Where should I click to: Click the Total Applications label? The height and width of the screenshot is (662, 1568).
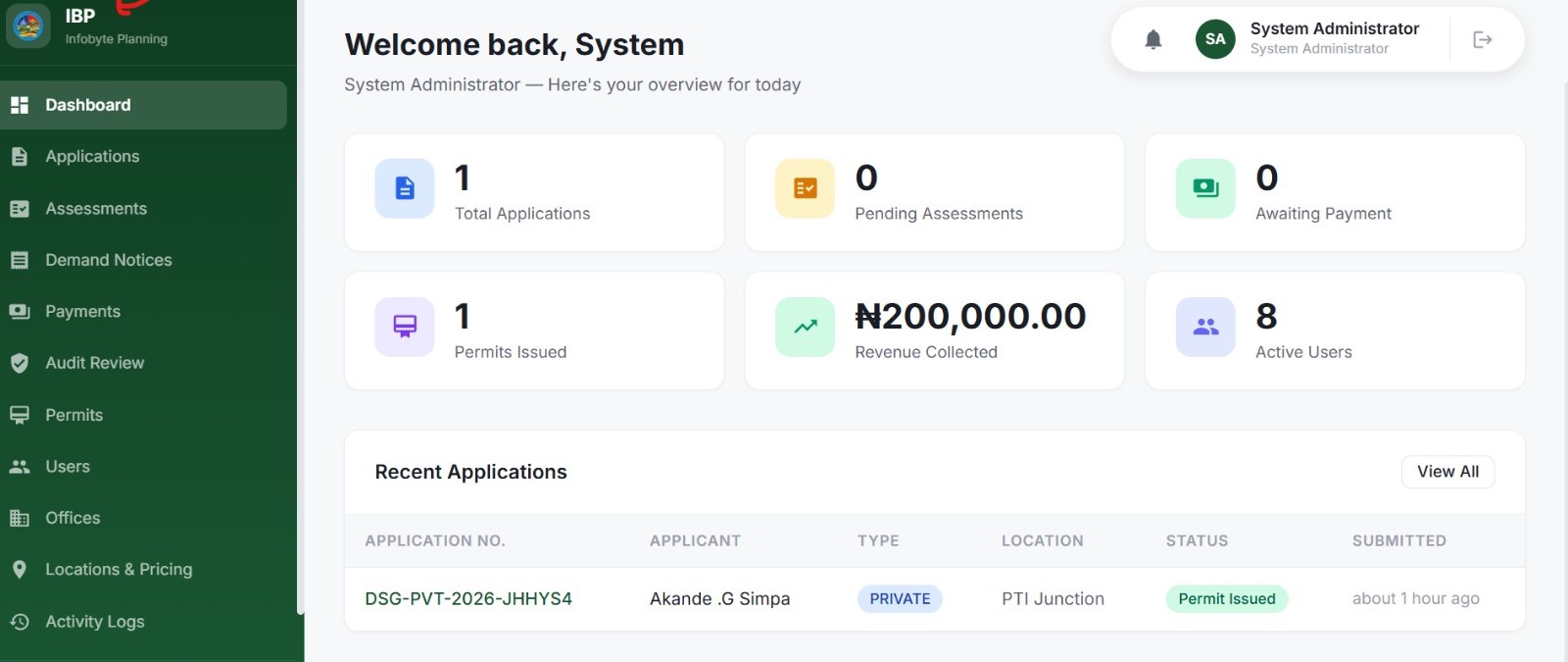pos(522,214)
